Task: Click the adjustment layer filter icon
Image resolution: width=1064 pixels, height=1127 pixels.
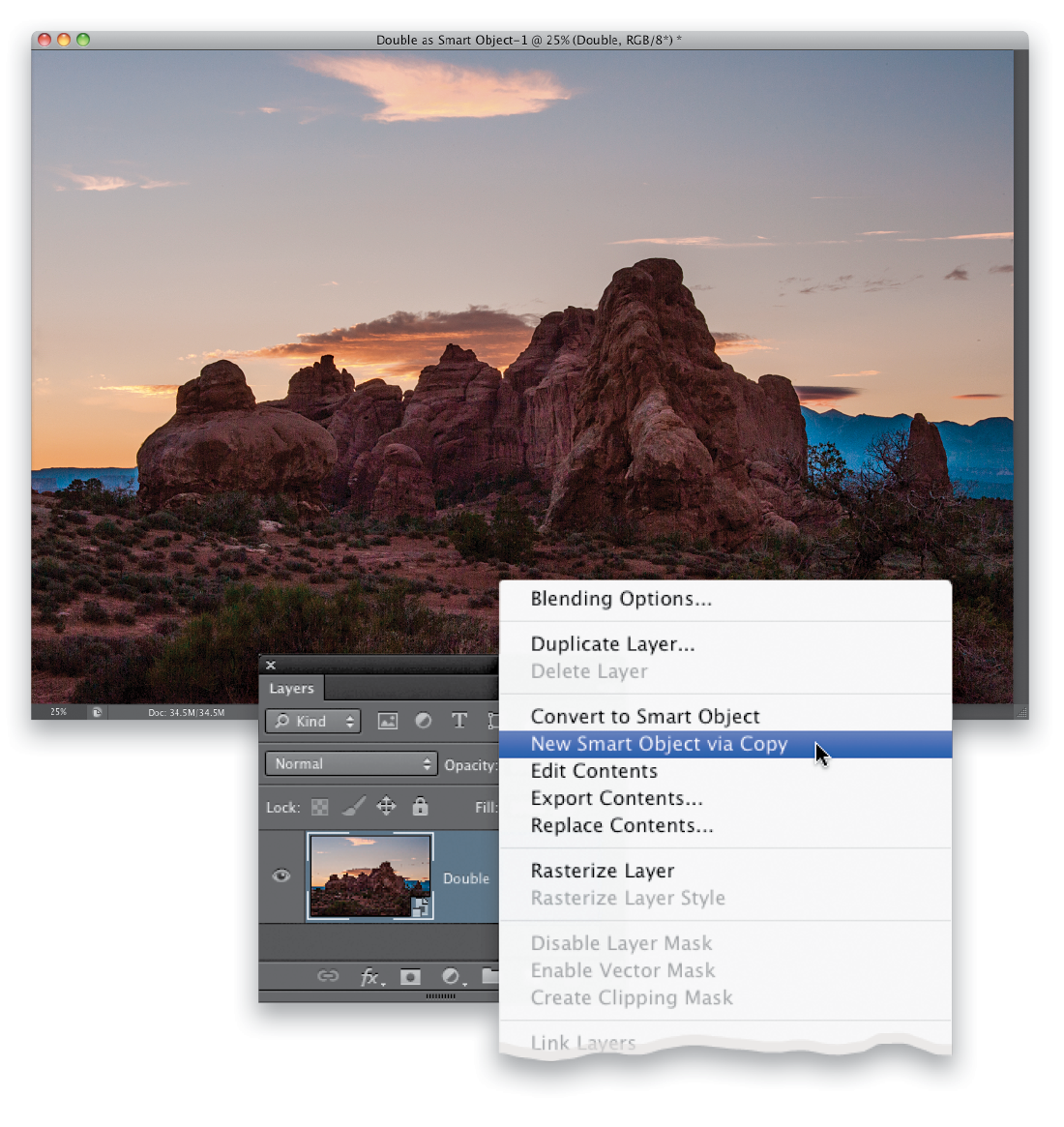Action: [x=423, y=721]
